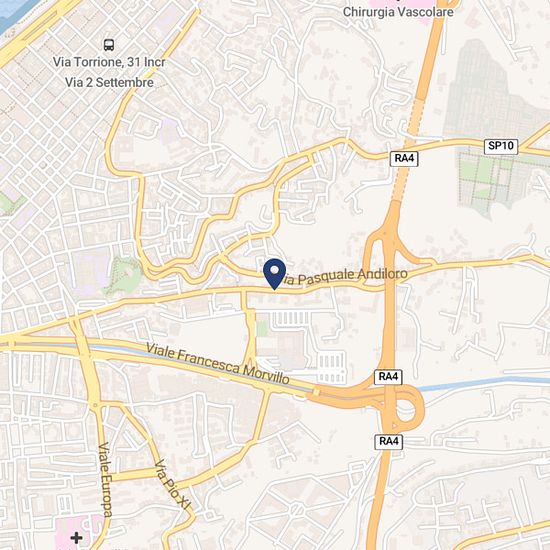550x550 pixels.
Task: Select the RA4 shield just above the interchange loop
Action: [x=388, y=377]
